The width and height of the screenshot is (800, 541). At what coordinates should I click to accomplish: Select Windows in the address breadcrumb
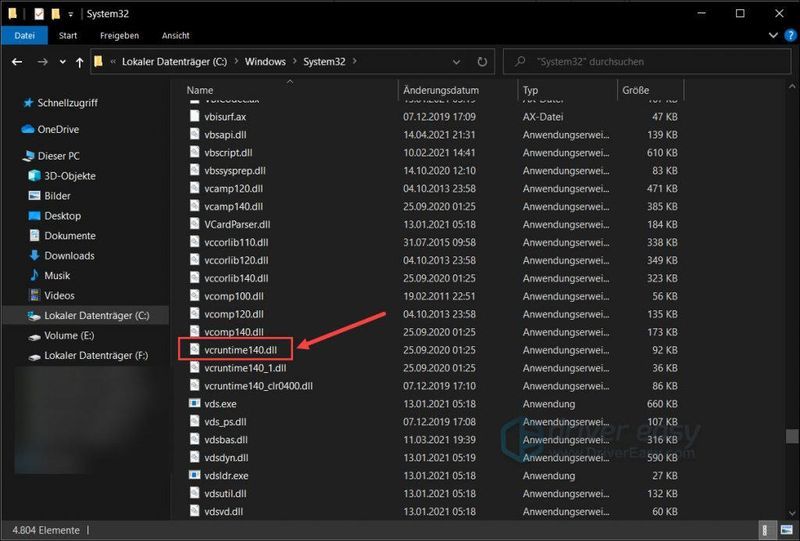[x=265, y=62]
